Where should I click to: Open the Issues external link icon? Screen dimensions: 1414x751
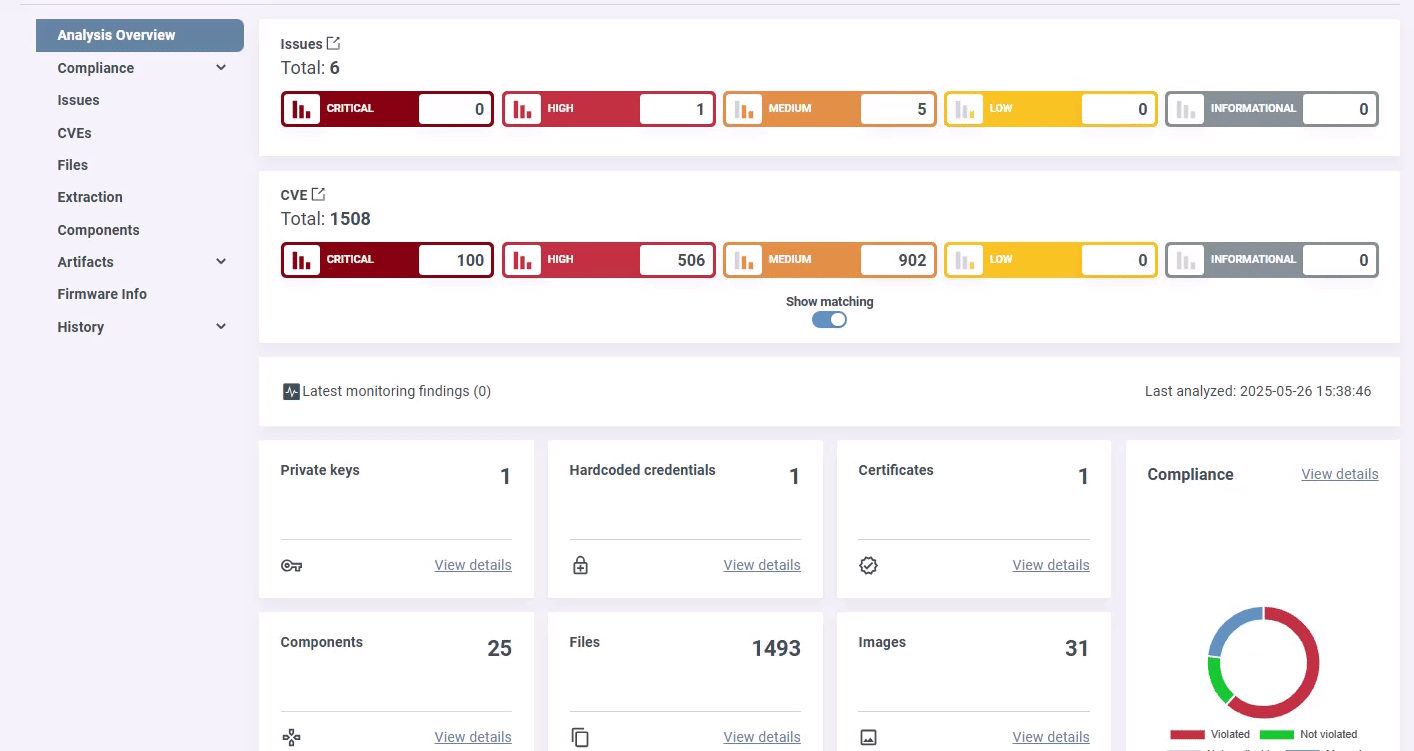[x=334, y=43]
